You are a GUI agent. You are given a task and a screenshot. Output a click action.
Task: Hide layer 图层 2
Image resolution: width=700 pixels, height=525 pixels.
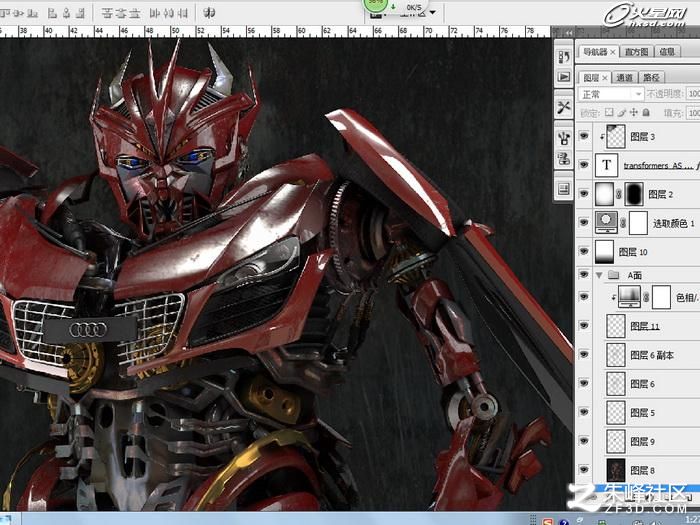tap(584, 194)
